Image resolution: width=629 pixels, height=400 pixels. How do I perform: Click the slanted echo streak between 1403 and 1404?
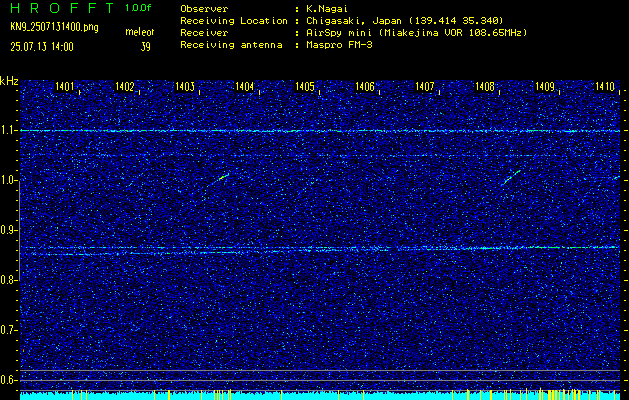click(218, 180)
